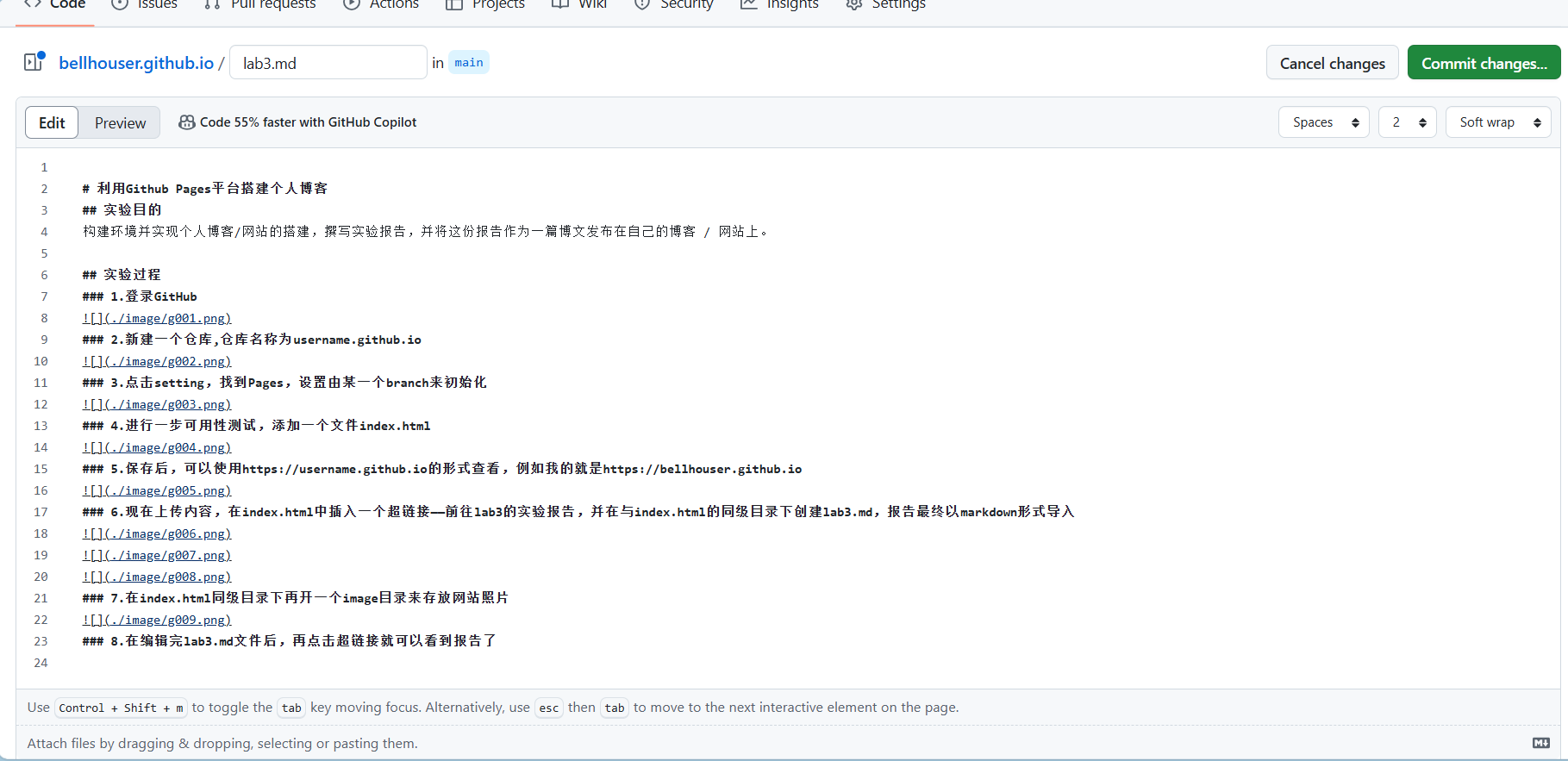Click the Actions play icon
The height and width of the screenshot is (761, 1568).
(351, 4)
